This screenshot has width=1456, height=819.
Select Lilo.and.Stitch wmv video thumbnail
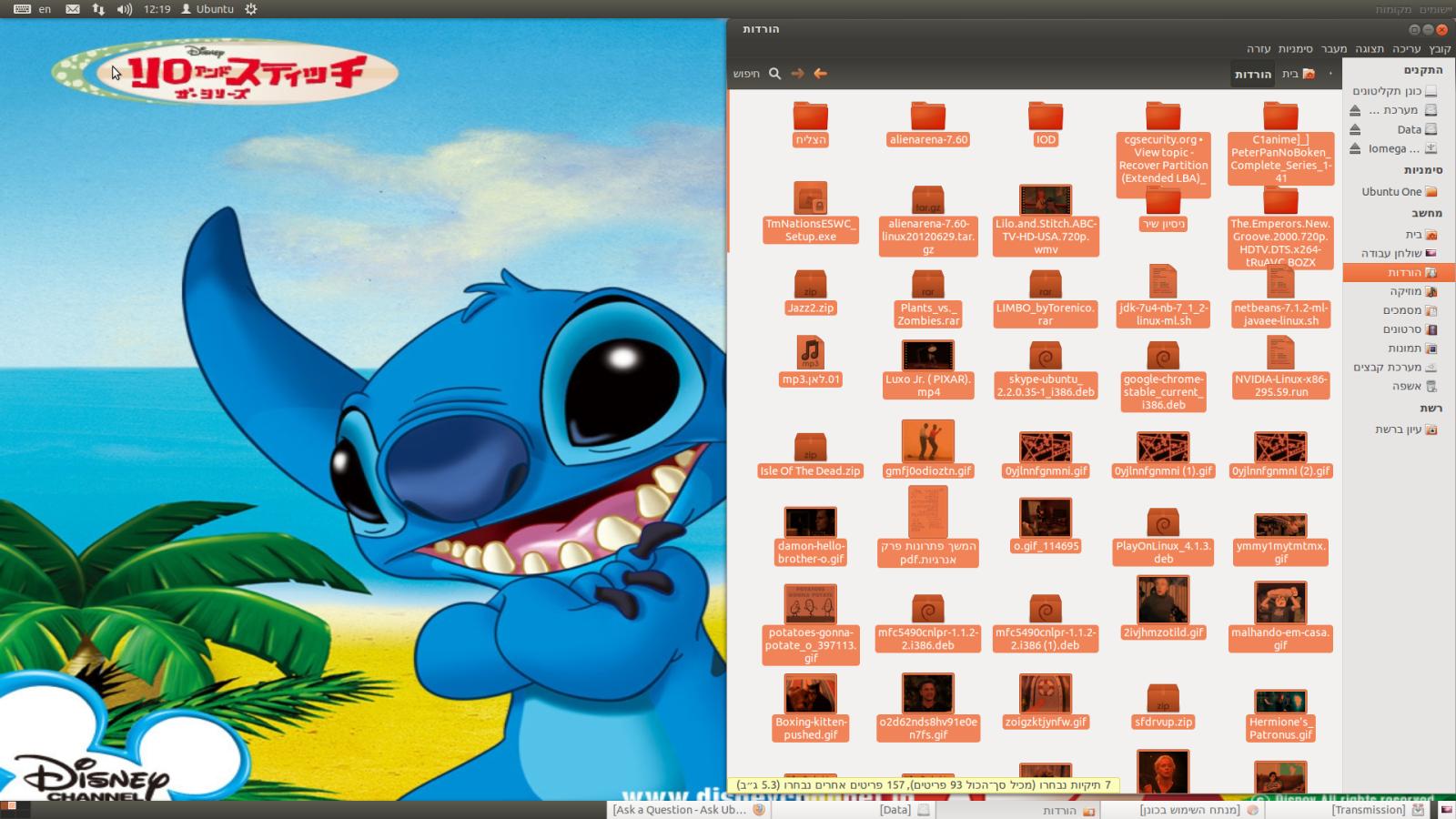(1046, 199)
